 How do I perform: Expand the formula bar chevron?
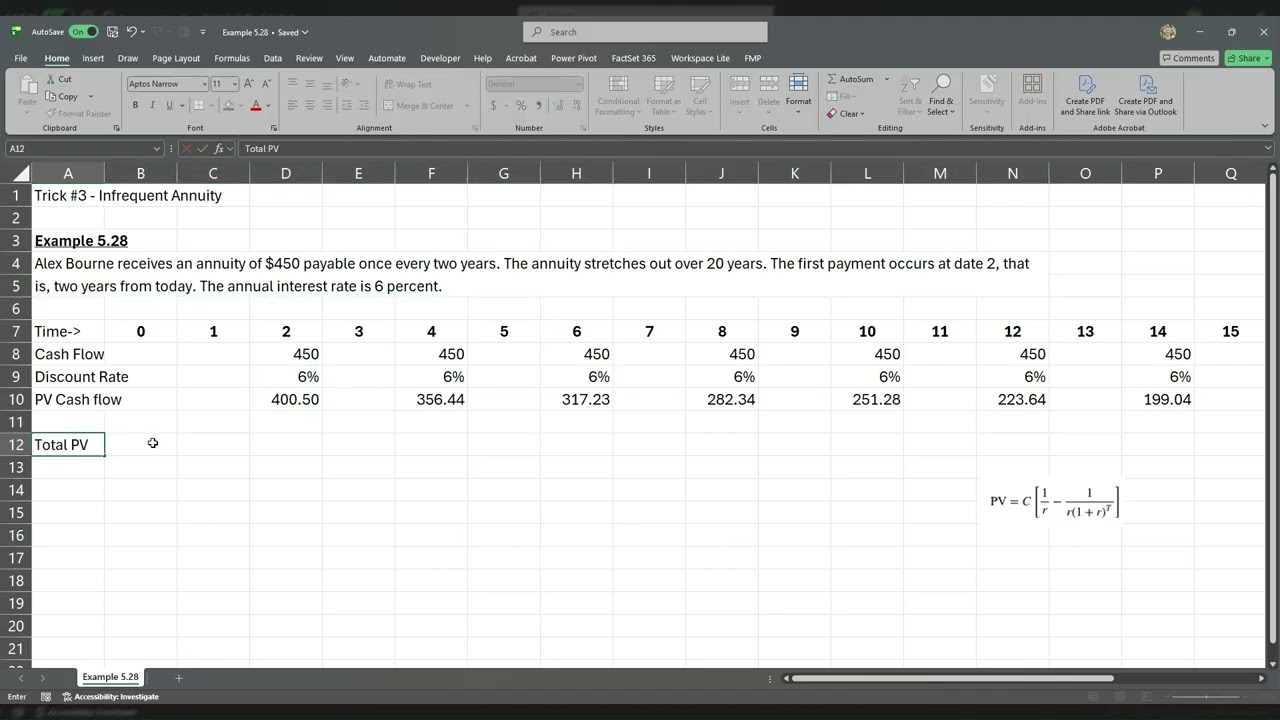coord(1268,148)
